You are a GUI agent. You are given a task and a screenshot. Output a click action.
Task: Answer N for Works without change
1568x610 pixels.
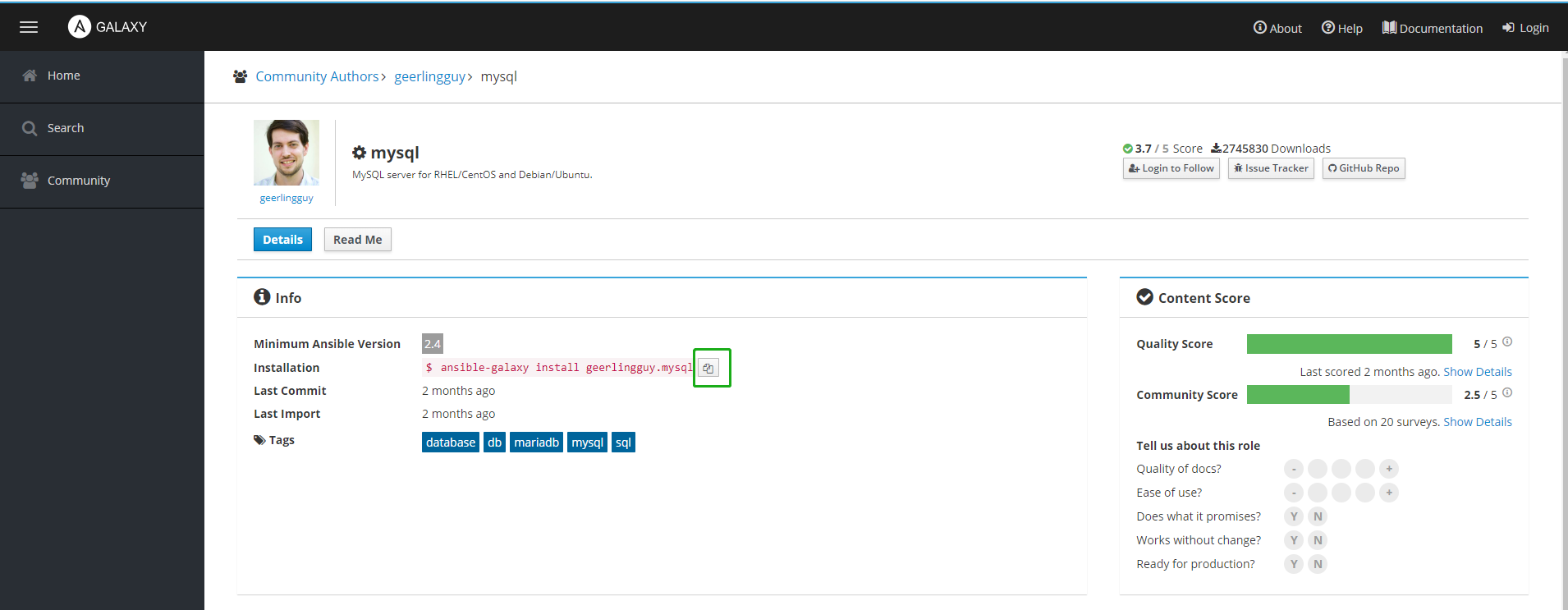pos(1318,540)
